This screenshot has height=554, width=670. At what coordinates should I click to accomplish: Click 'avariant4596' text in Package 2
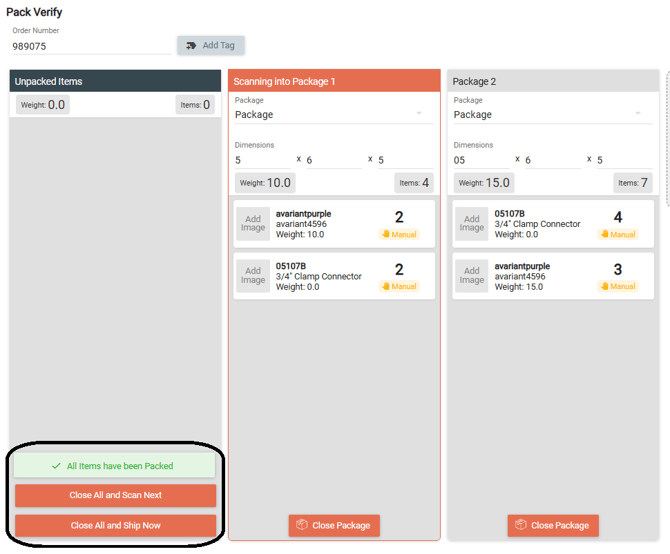click(x=520, y=276)
